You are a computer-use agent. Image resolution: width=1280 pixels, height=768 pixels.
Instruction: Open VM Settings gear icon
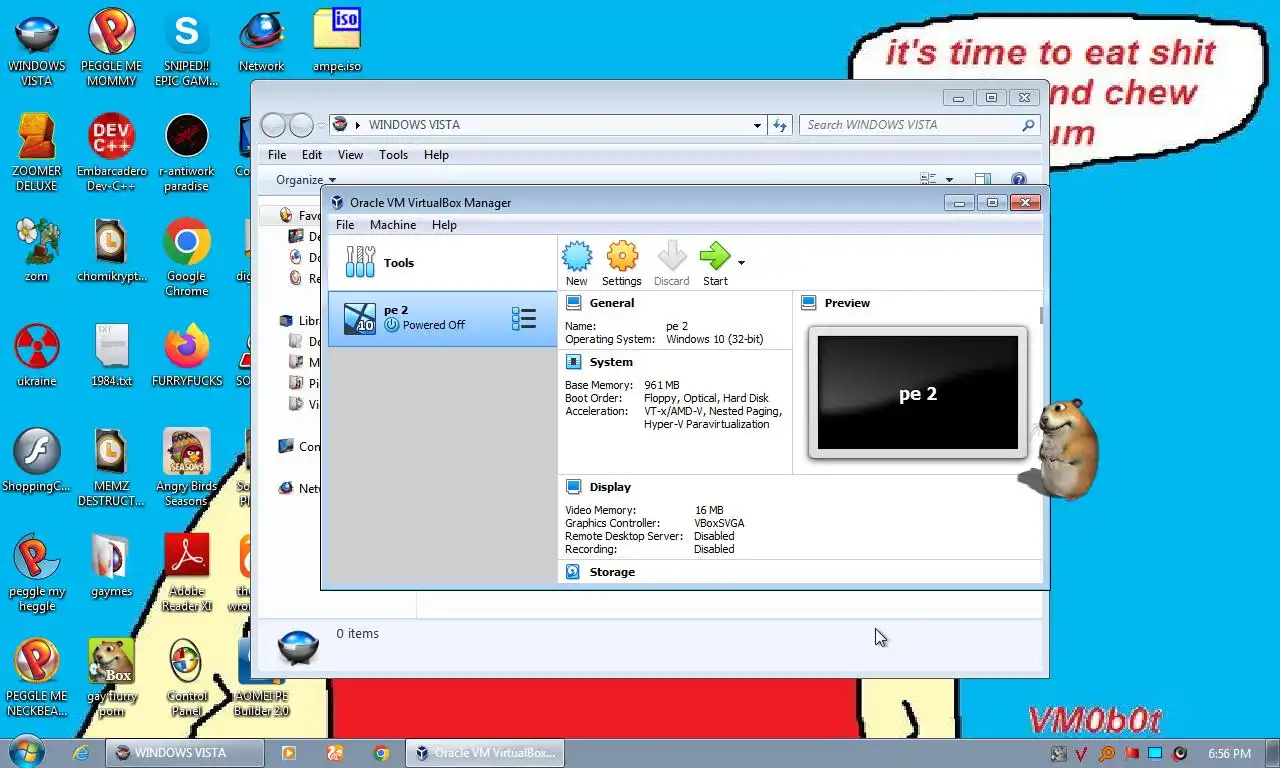tap(622, 264)
